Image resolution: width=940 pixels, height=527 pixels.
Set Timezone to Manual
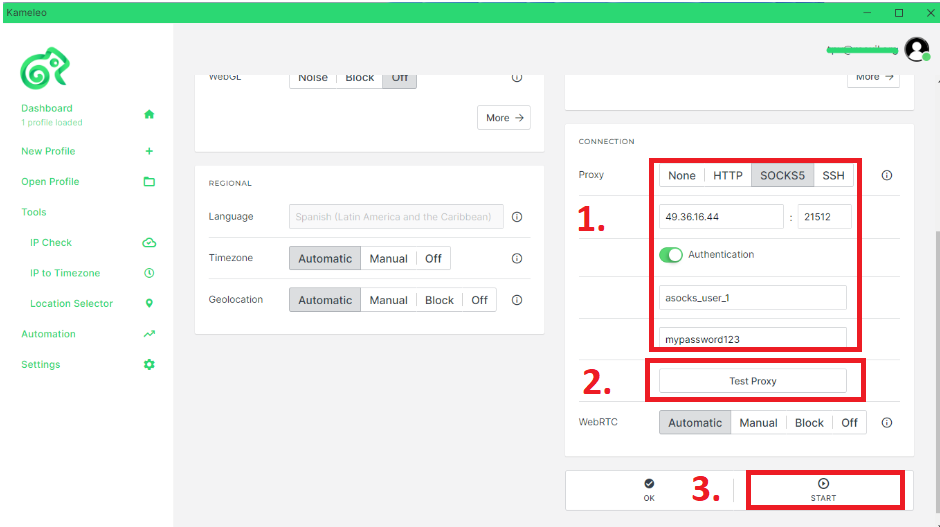coord(388,258)
